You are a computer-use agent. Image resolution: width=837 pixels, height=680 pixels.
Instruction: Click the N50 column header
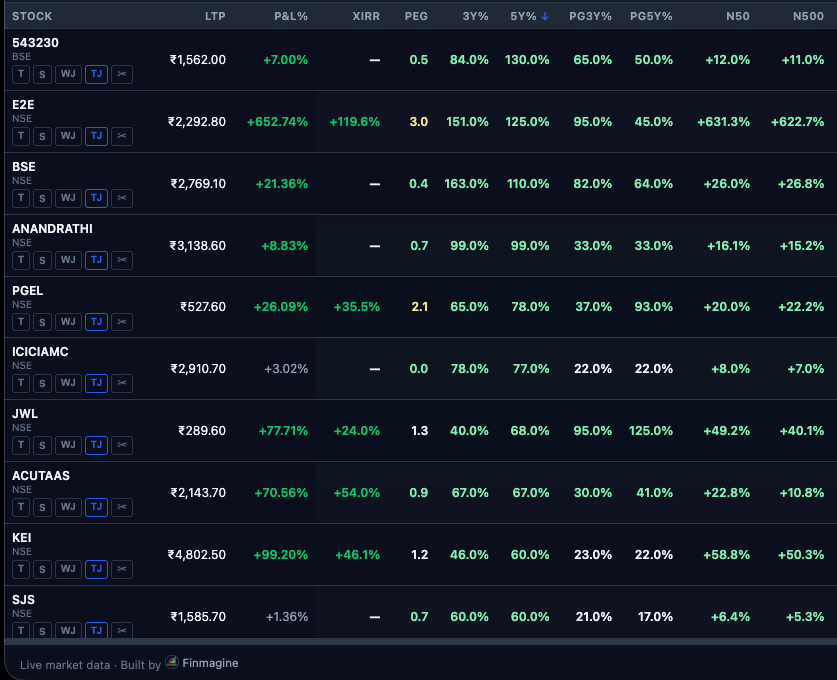[737, 16]
